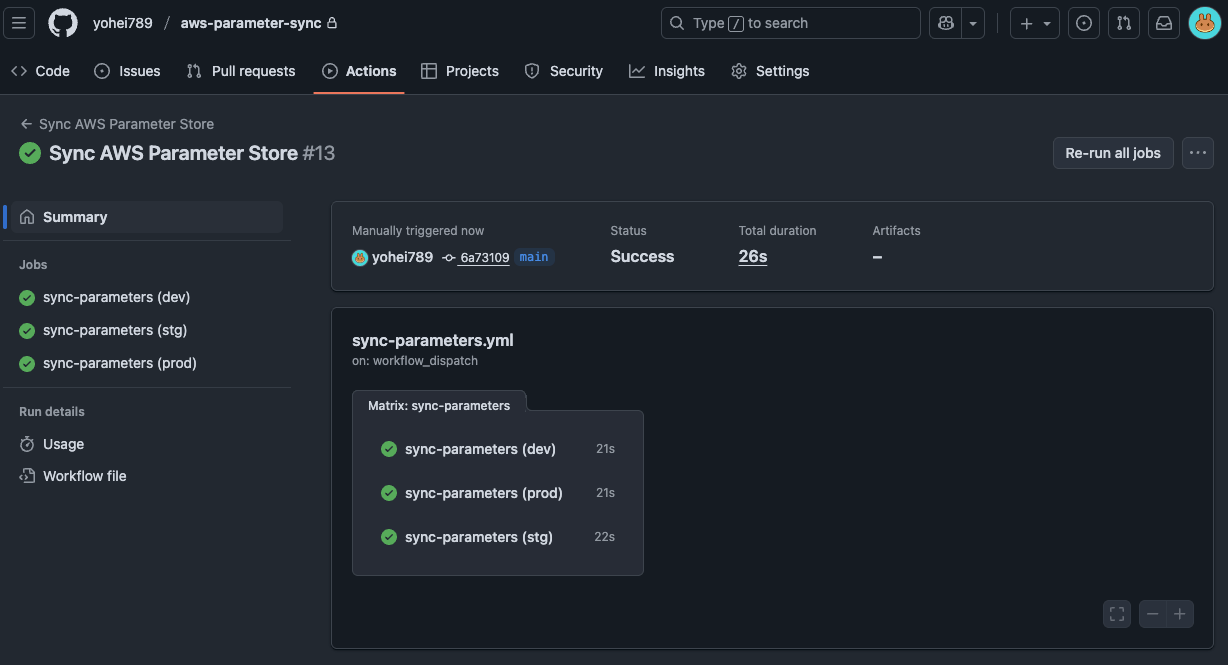Open the GitHub home via the Octocat logo
1228x665 pixels.
coord(61,22)
